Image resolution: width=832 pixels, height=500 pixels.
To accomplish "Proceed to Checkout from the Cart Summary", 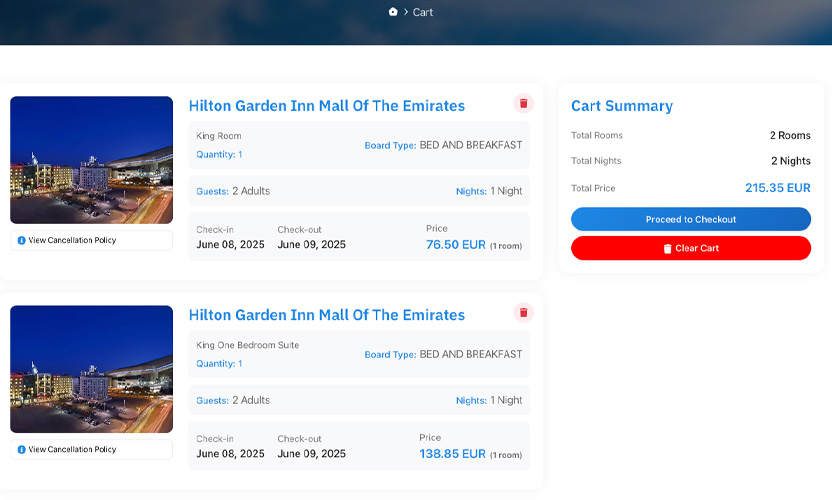I will pos(690,220).
